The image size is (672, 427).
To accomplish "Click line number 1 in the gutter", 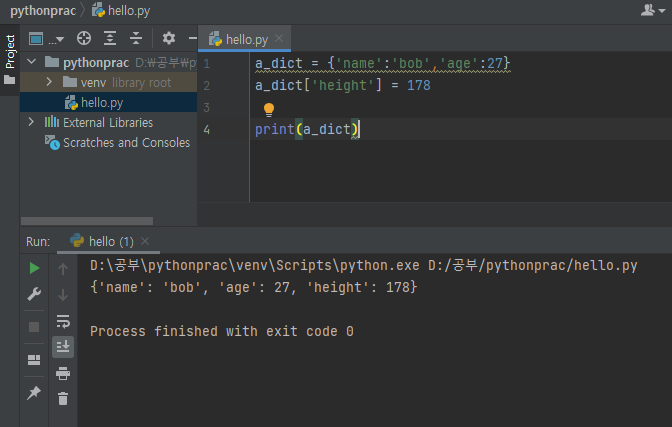I will 207,64.
